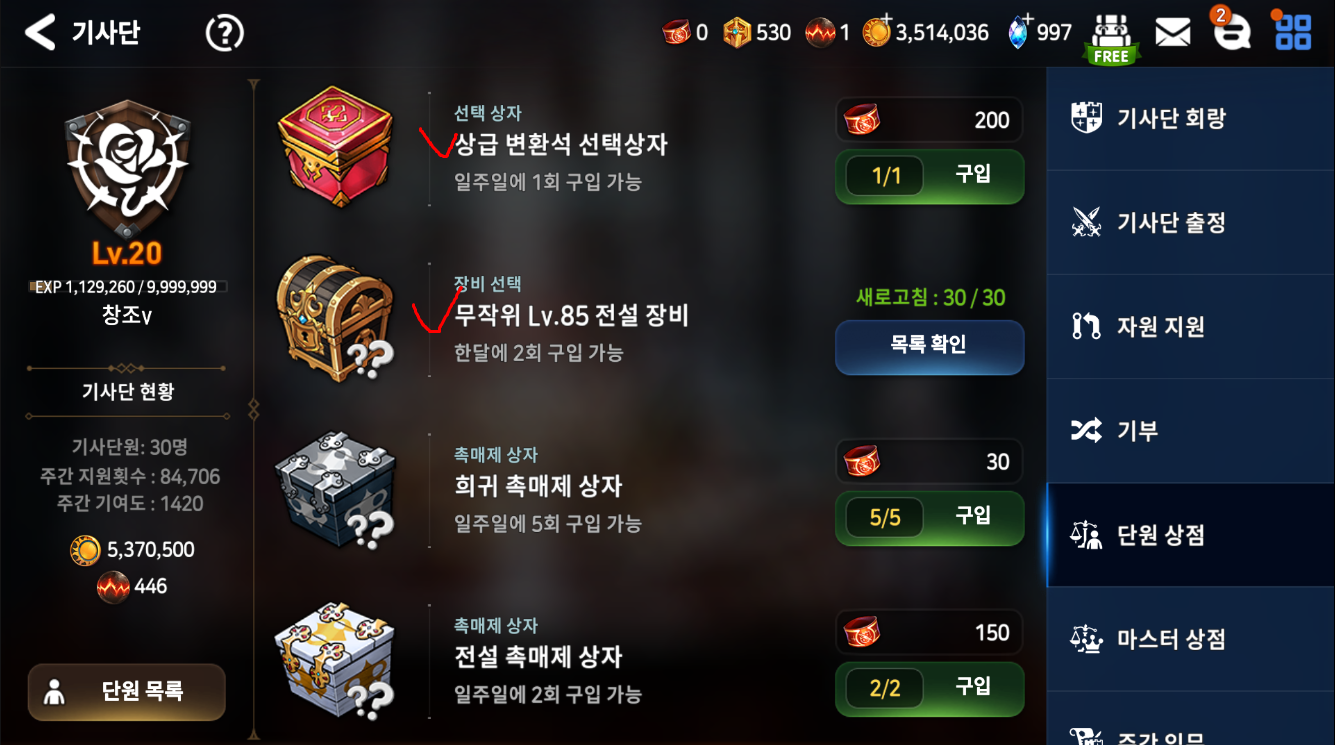Click 구입 for 희귀 촉매제 상자
The height and width of the screenshot is (745, 1335).
point(929,517)
